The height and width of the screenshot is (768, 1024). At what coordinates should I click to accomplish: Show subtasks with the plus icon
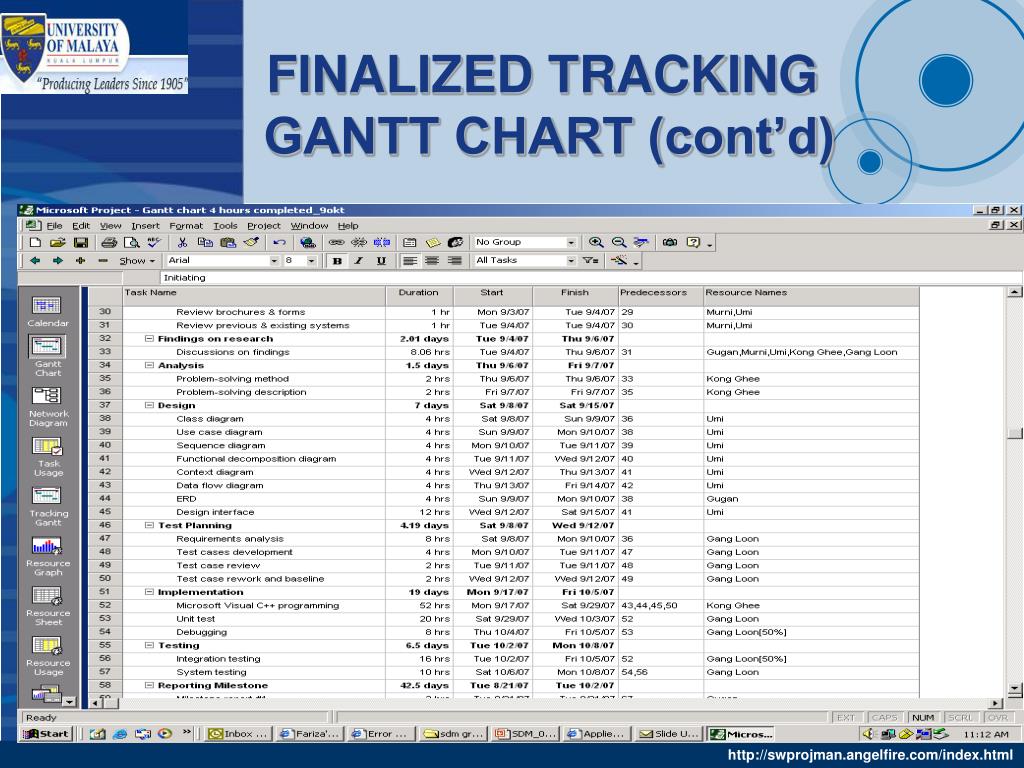click(x=80, y=261)
